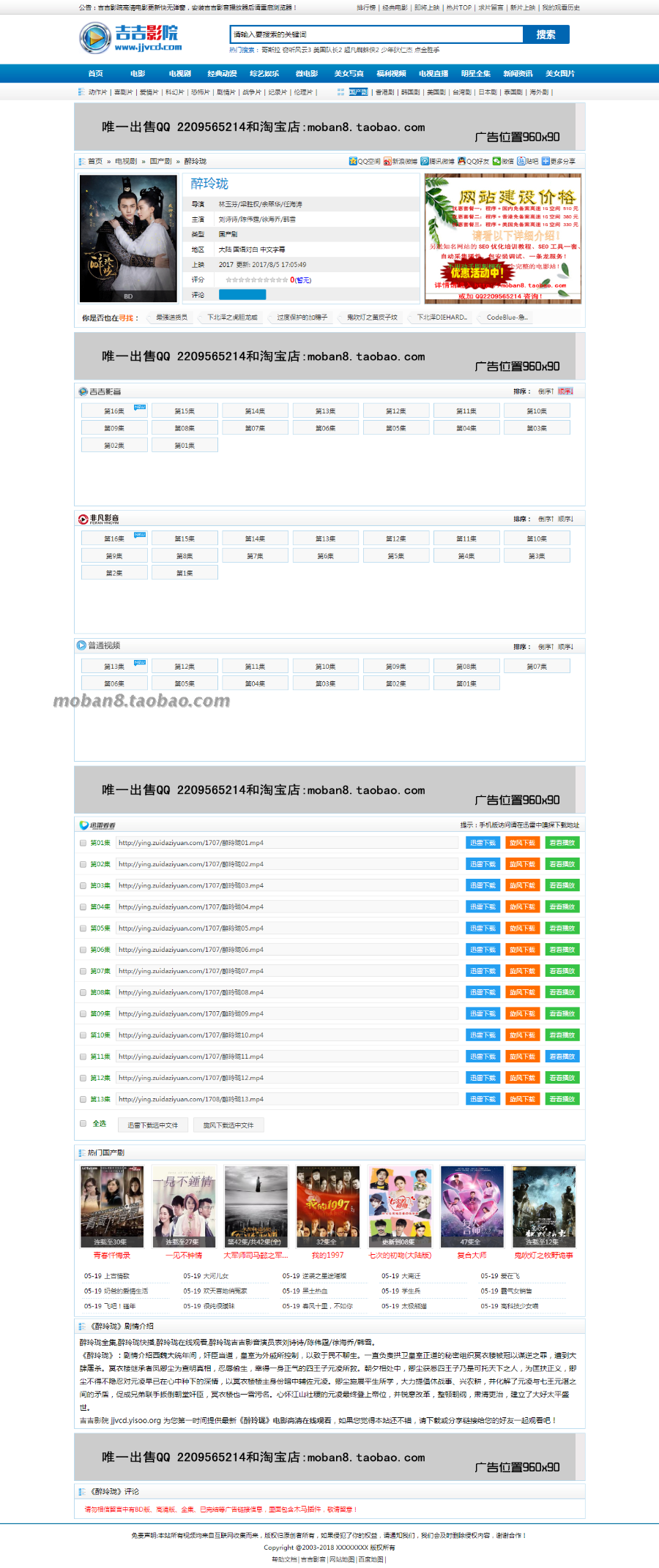Click the star rating icons
The width and height of the screenshot is (659, 1568).
tap(256, 280)
